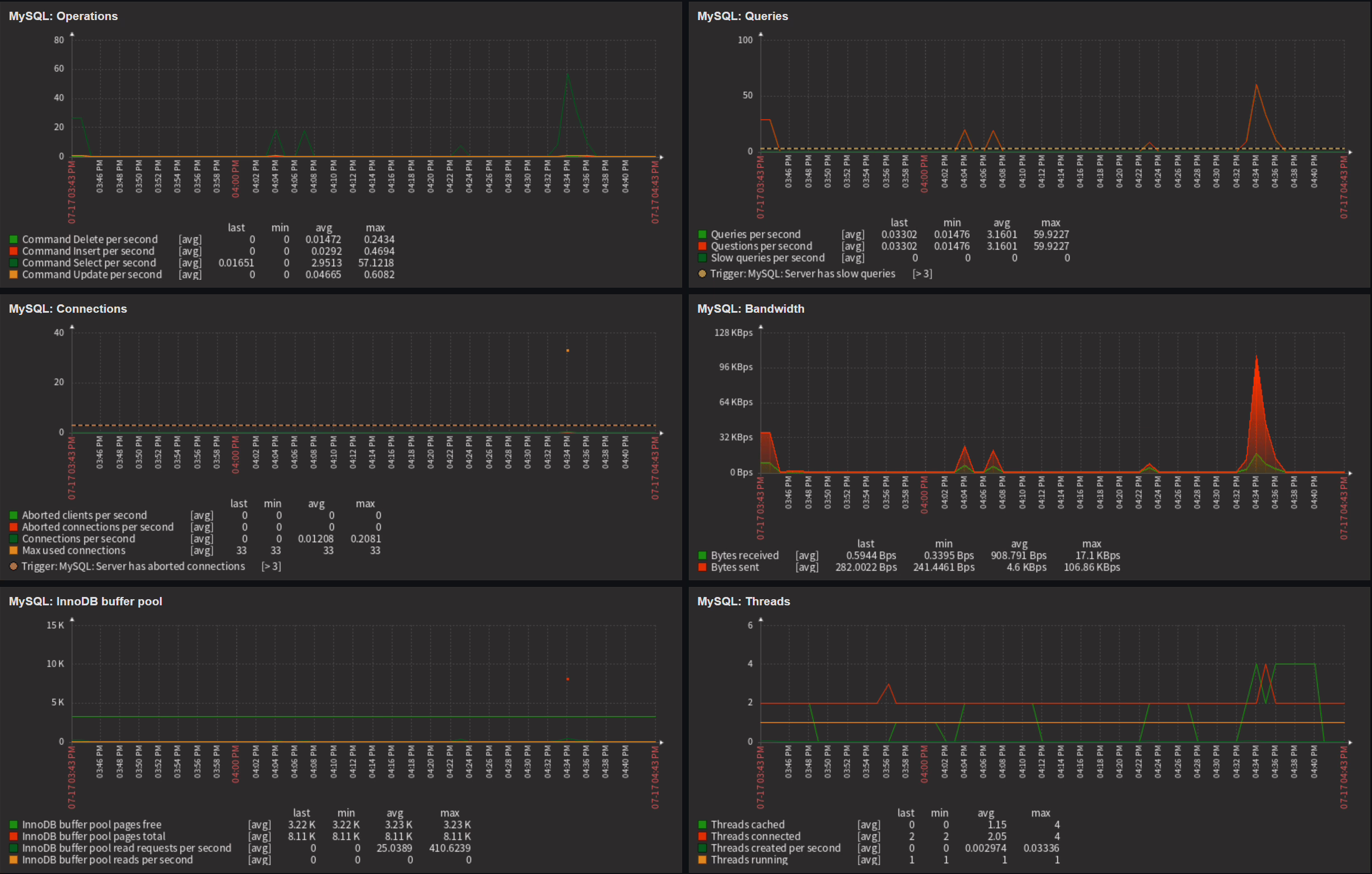
Task: Click the MySQL: Operations widget title
Action: 63,16
